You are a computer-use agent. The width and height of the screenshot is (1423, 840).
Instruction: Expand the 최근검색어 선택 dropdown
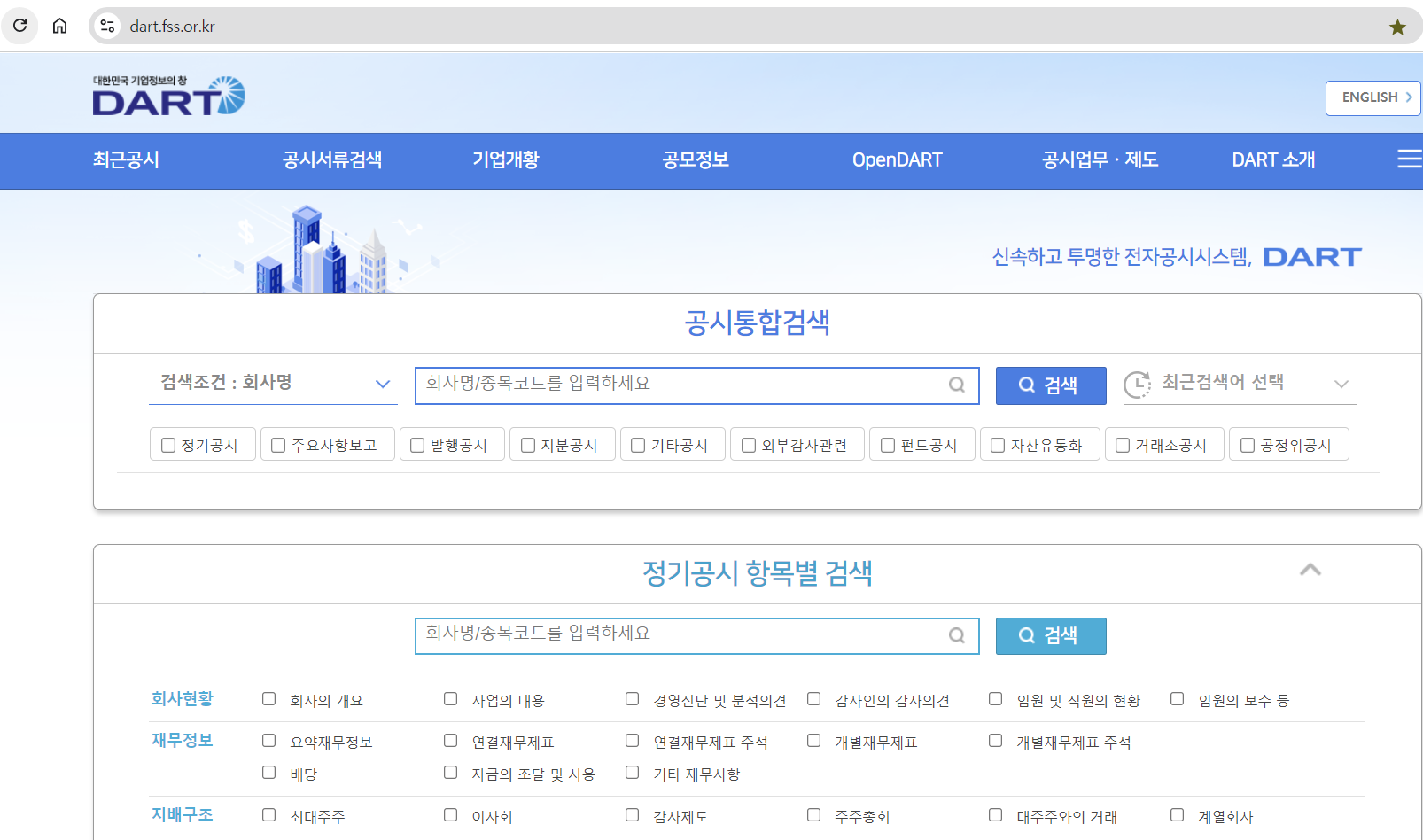tap(1240, 384)
